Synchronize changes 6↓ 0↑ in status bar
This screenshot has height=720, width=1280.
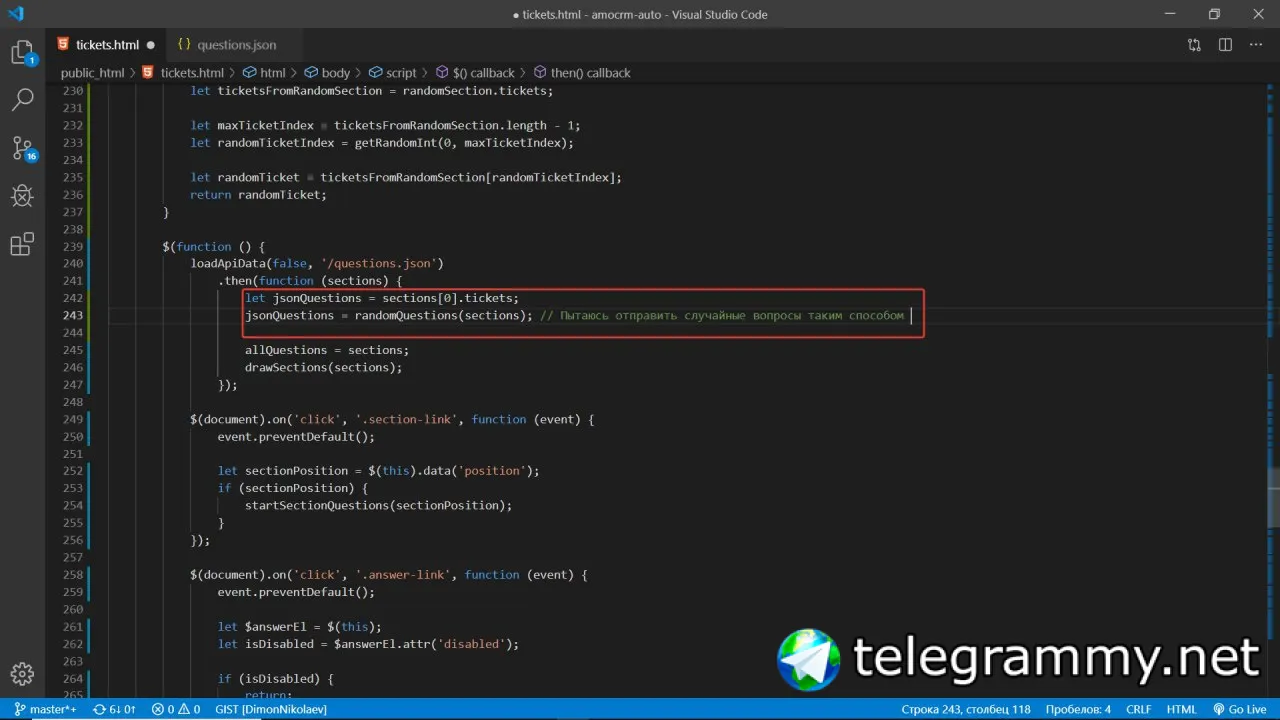[x=114, y=709]
